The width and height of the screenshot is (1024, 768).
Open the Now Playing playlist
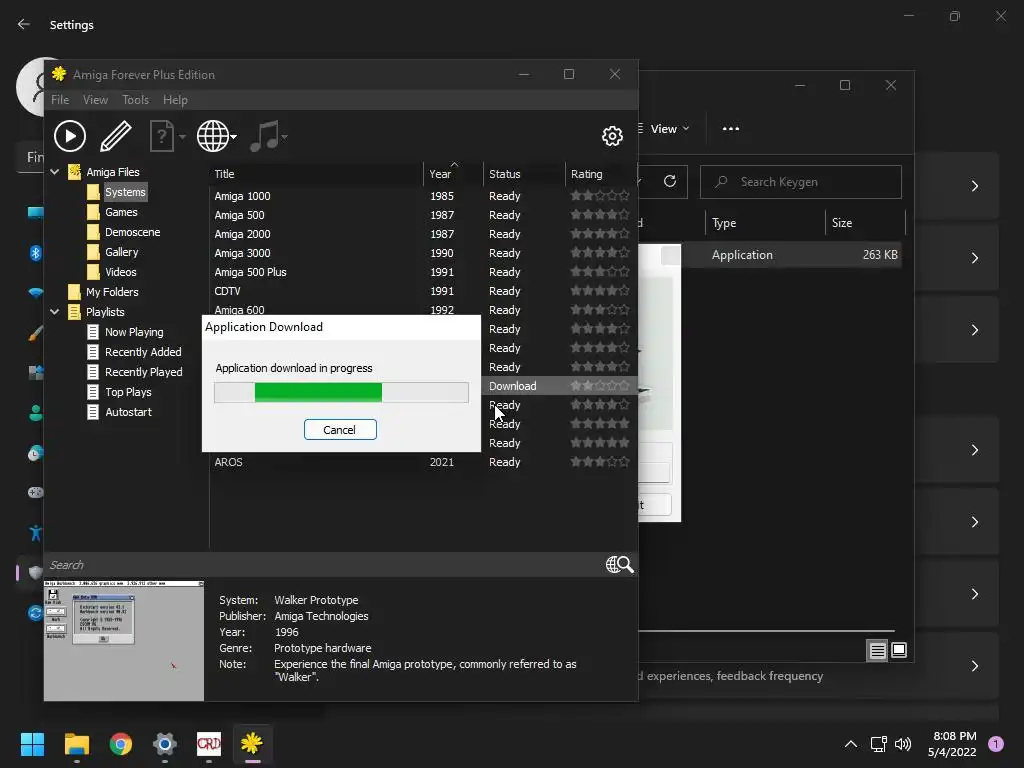coord(134,332)
